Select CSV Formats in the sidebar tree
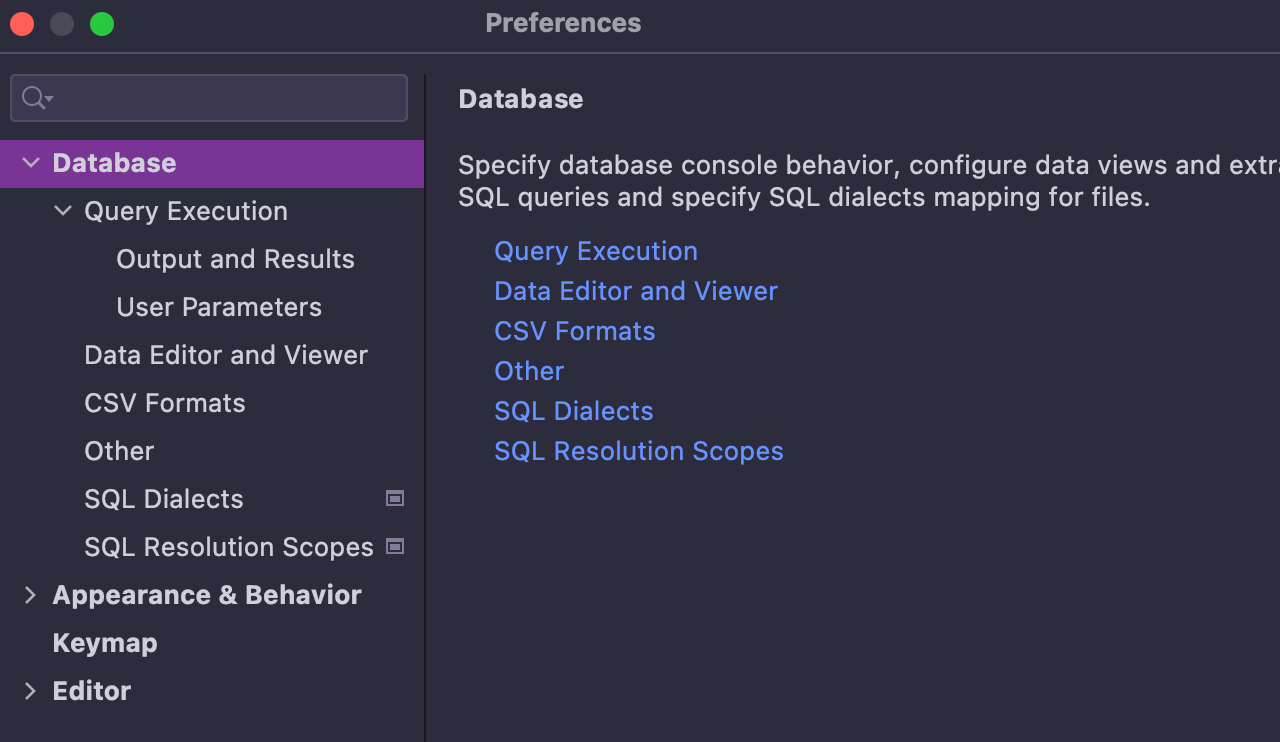 tap(165, 403)
